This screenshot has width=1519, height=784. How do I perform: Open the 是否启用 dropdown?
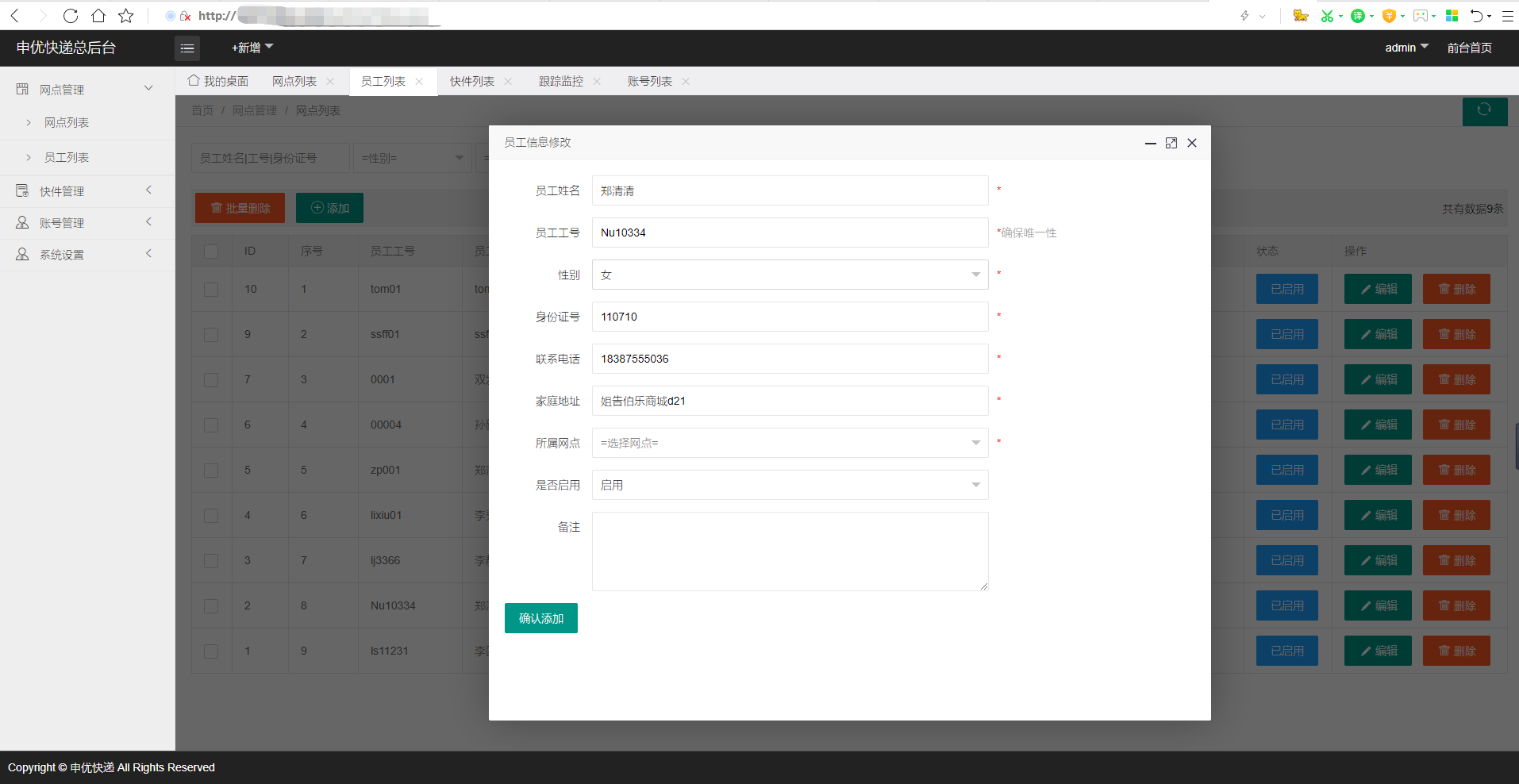coord(790,485)
